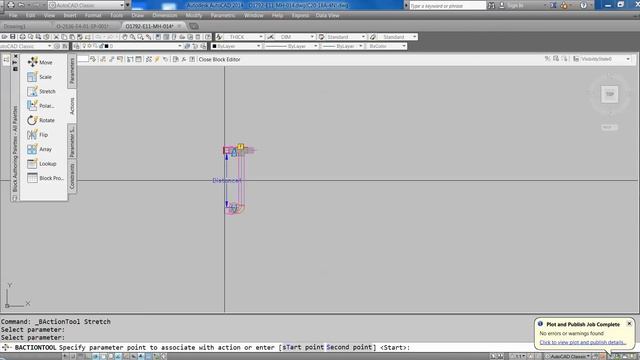Select the Block Properties Table tool

[46, 178]
